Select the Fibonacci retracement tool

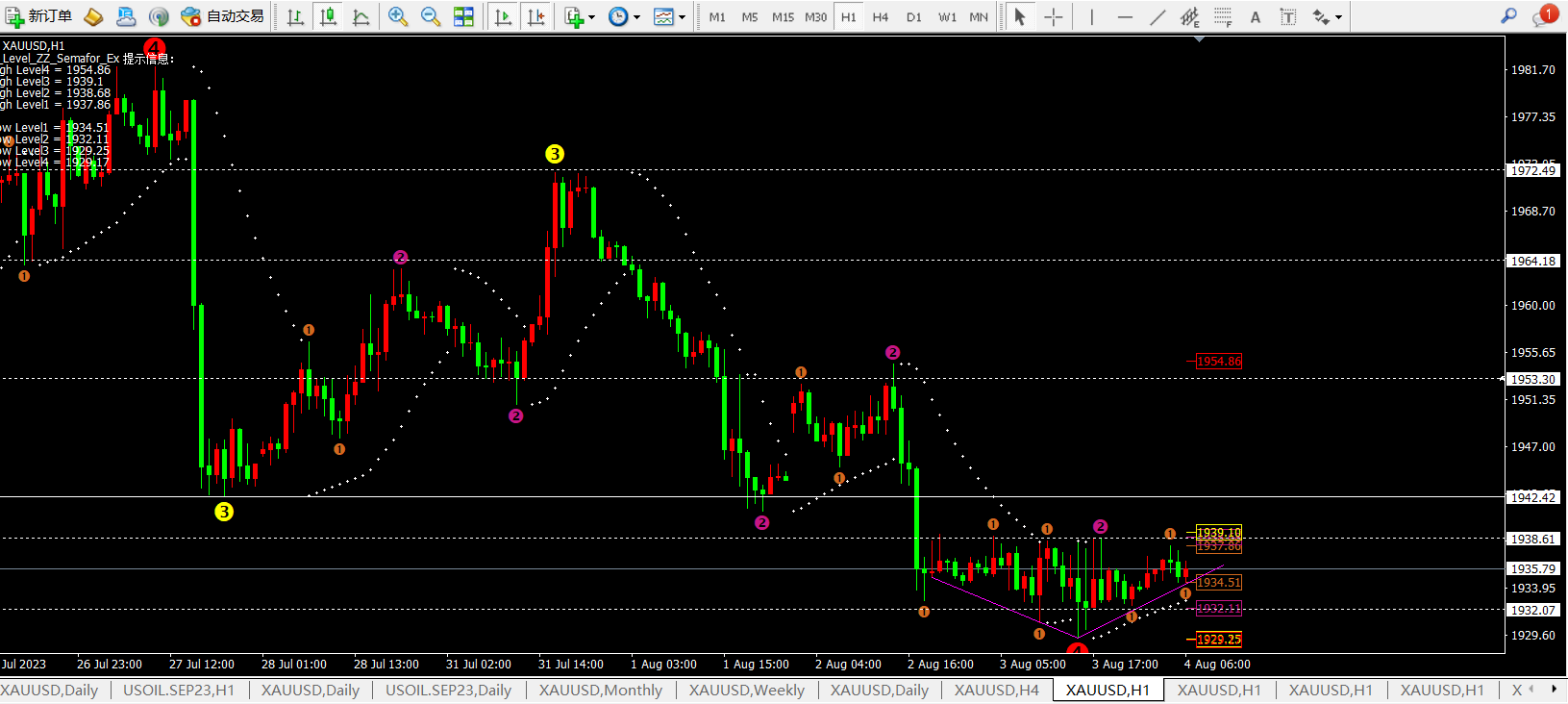coord(1223,16)
